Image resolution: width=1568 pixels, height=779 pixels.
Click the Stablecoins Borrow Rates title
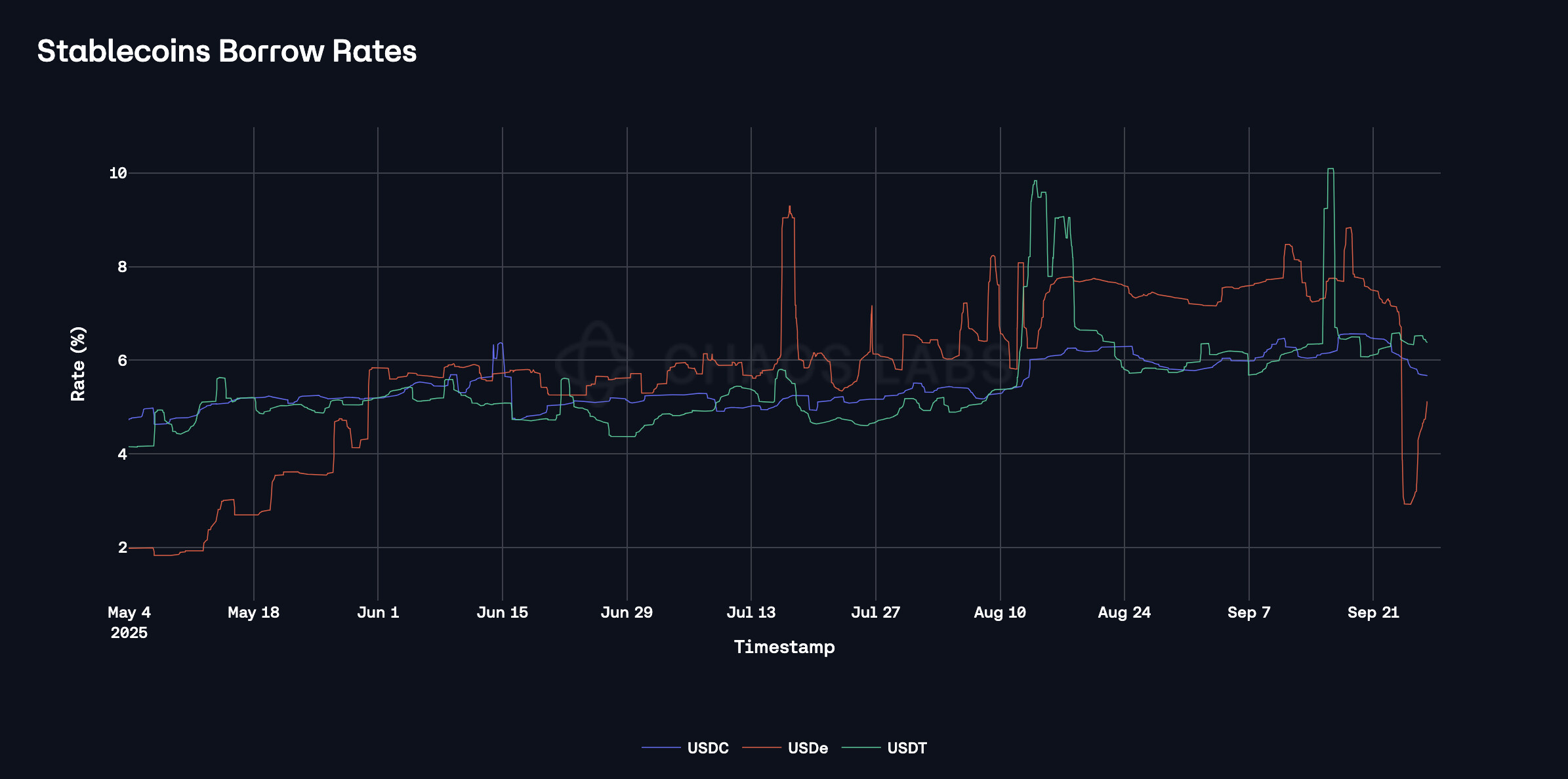click(226, 51)
